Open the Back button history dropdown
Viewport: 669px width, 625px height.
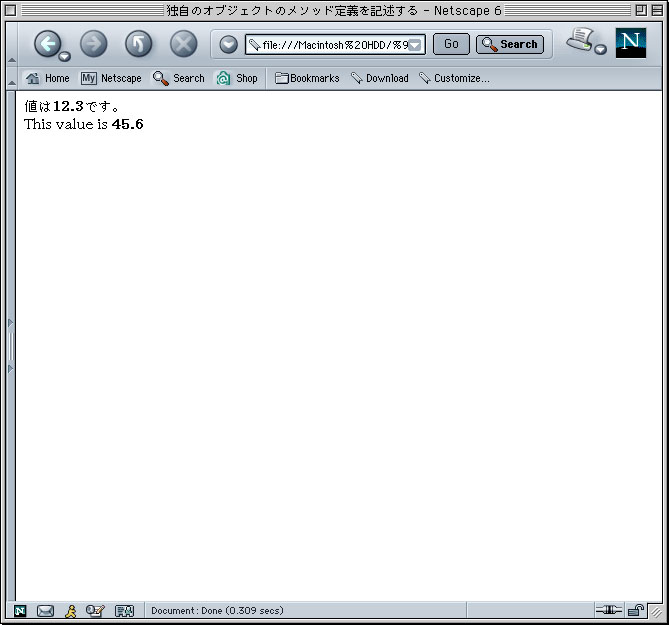tap(64, 56)
